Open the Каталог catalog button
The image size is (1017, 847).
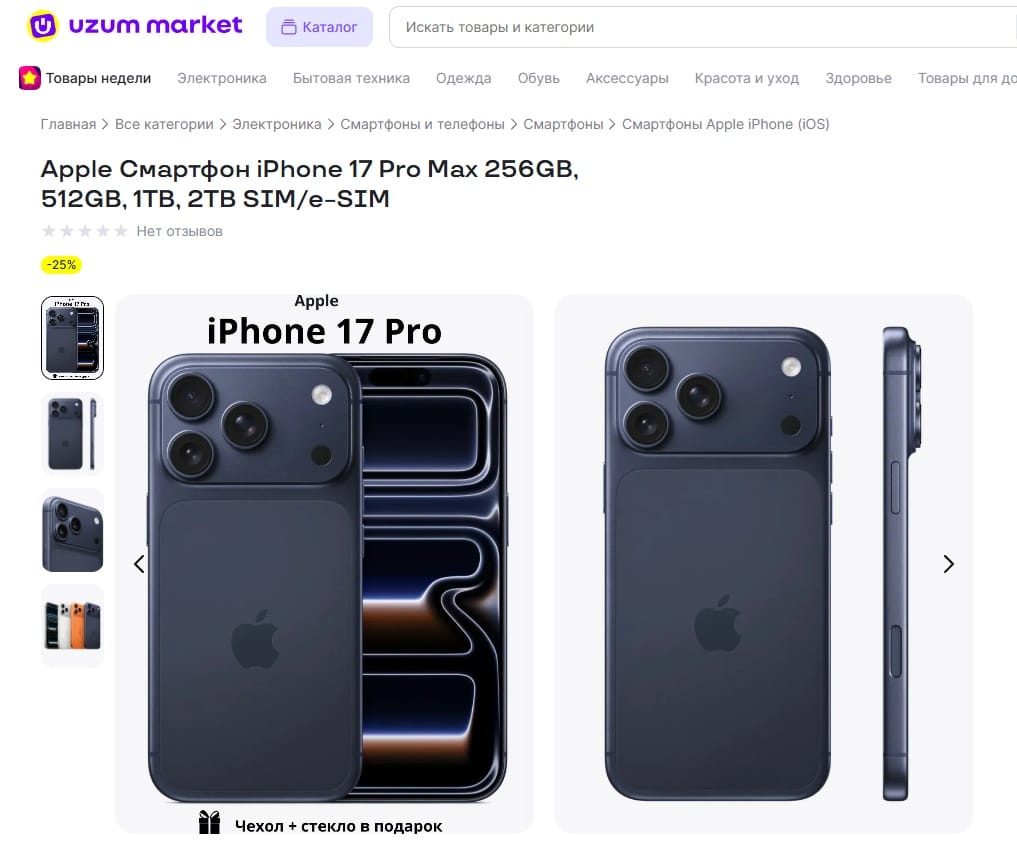319,27
